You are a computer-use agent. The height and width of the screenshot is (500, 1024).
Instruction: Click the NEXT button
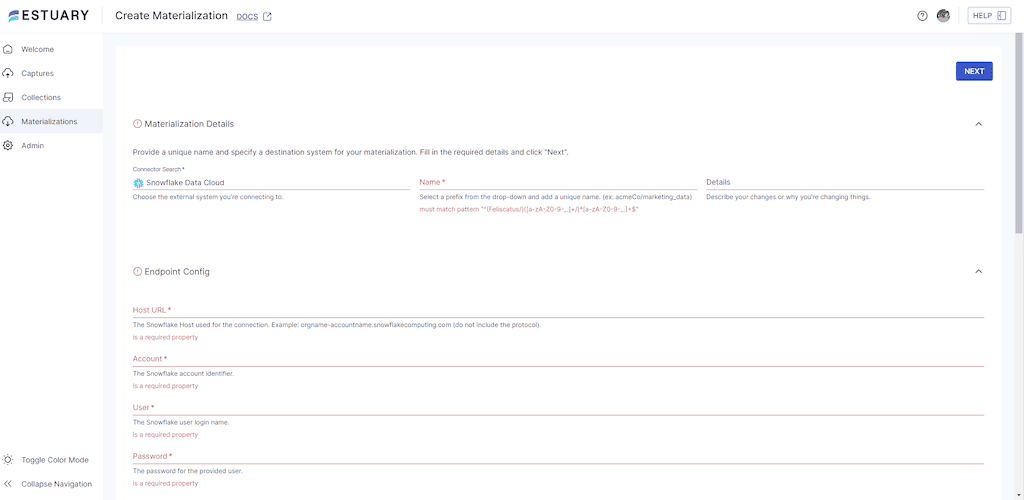click(974, 71)
